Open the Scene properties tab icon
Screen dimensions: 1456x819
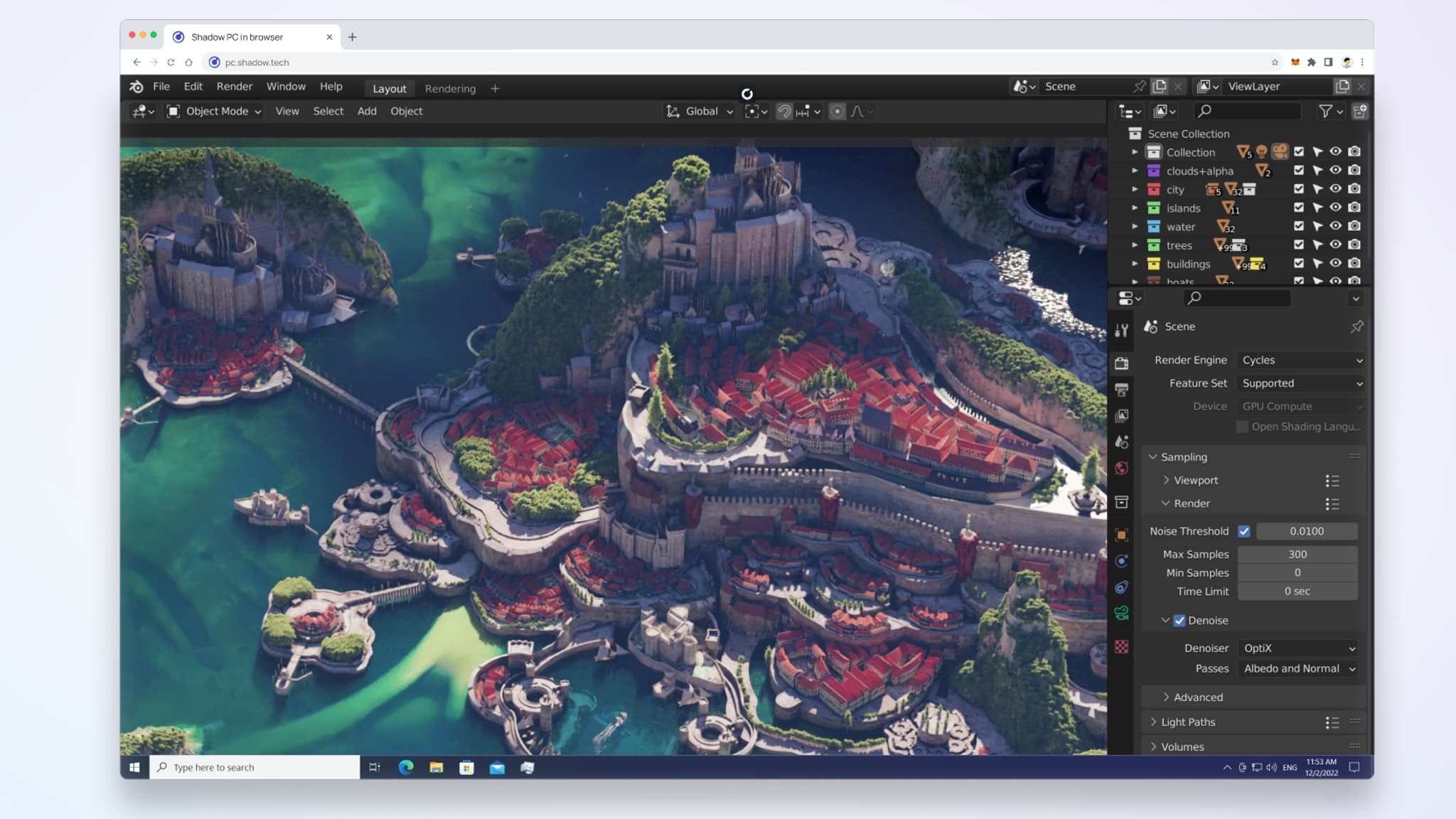point(1122,442)
